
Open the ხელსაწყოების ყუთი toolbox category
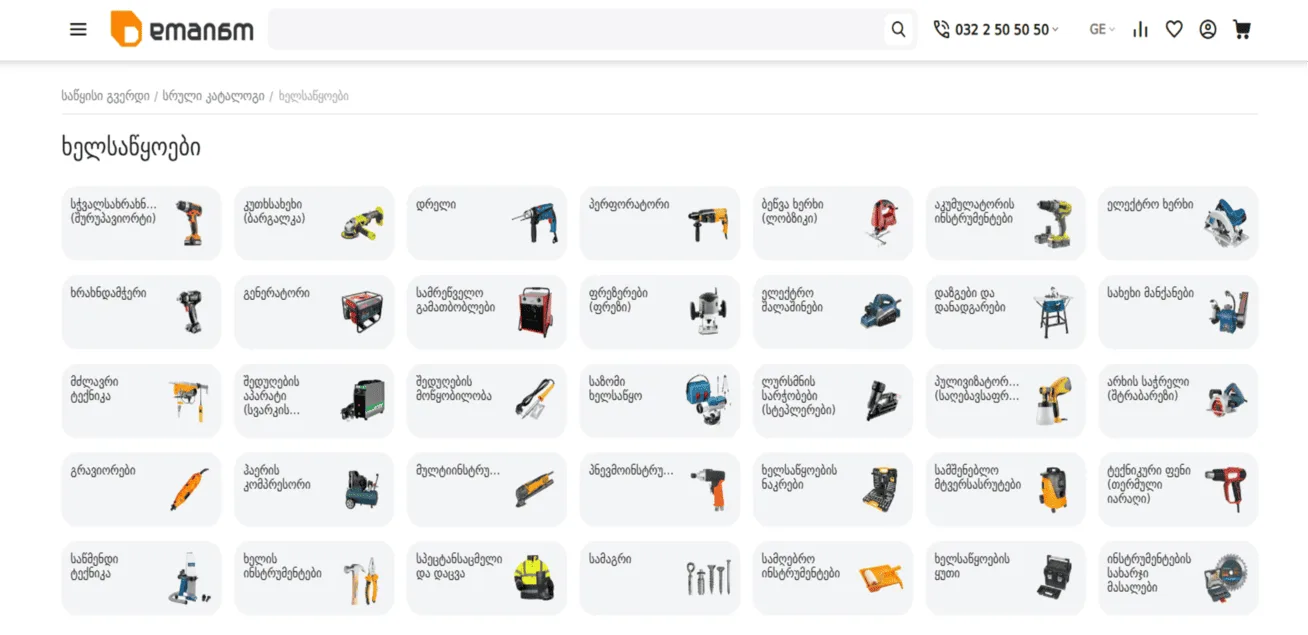click(1005, 578)
